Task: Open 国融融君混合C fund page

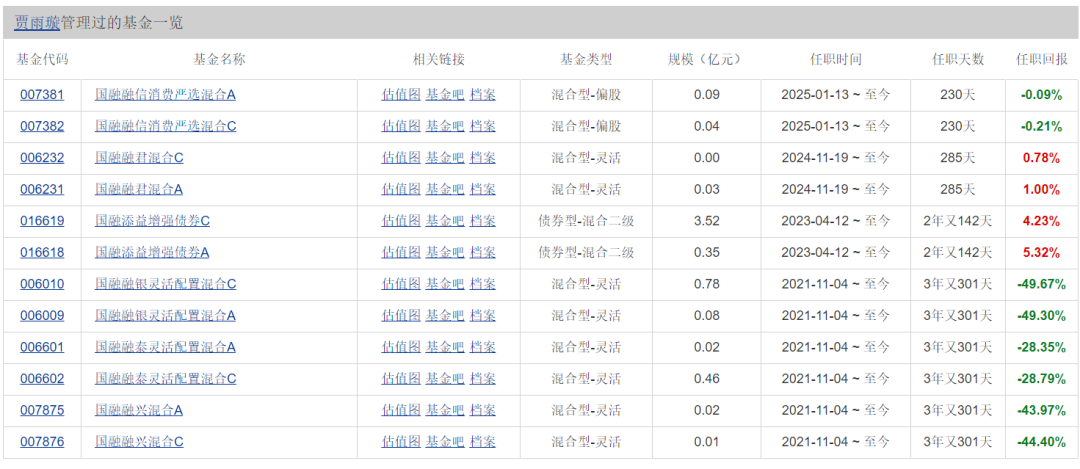Action: pos(140,158)
